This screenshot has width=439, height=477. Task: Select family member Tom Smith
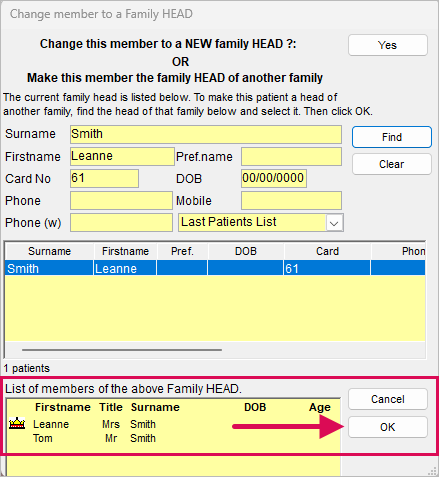click(x=94, y=438)
